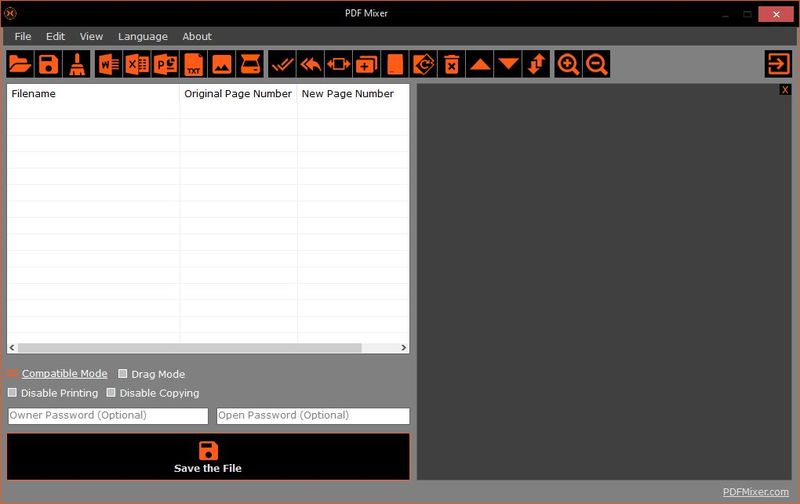The height and width of the screenshot is (504, 800).
Task: Click the scrollbar right arrow
Action: [404, 348]
